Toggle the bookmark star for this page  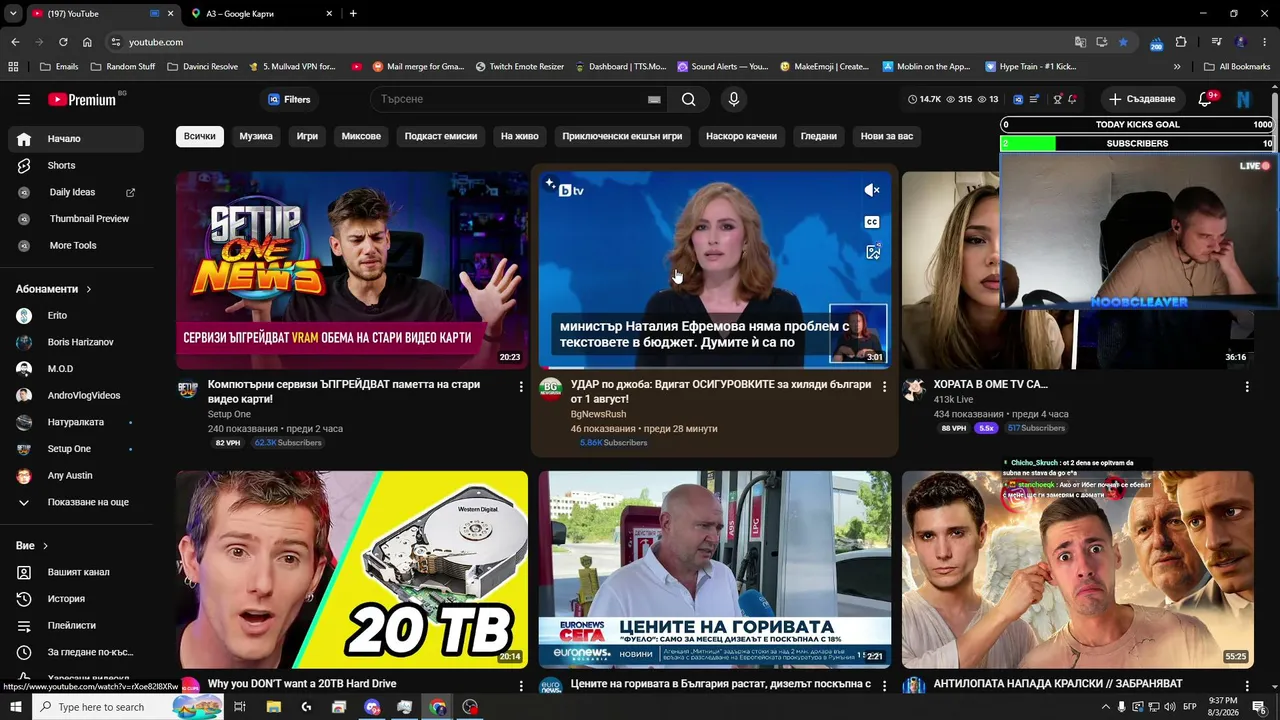pos(1123,42)
